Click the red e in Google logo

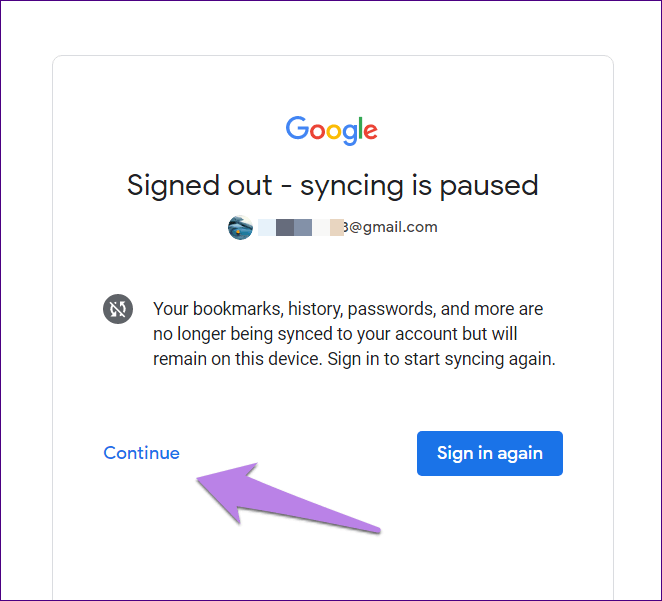tap(369, 131)
